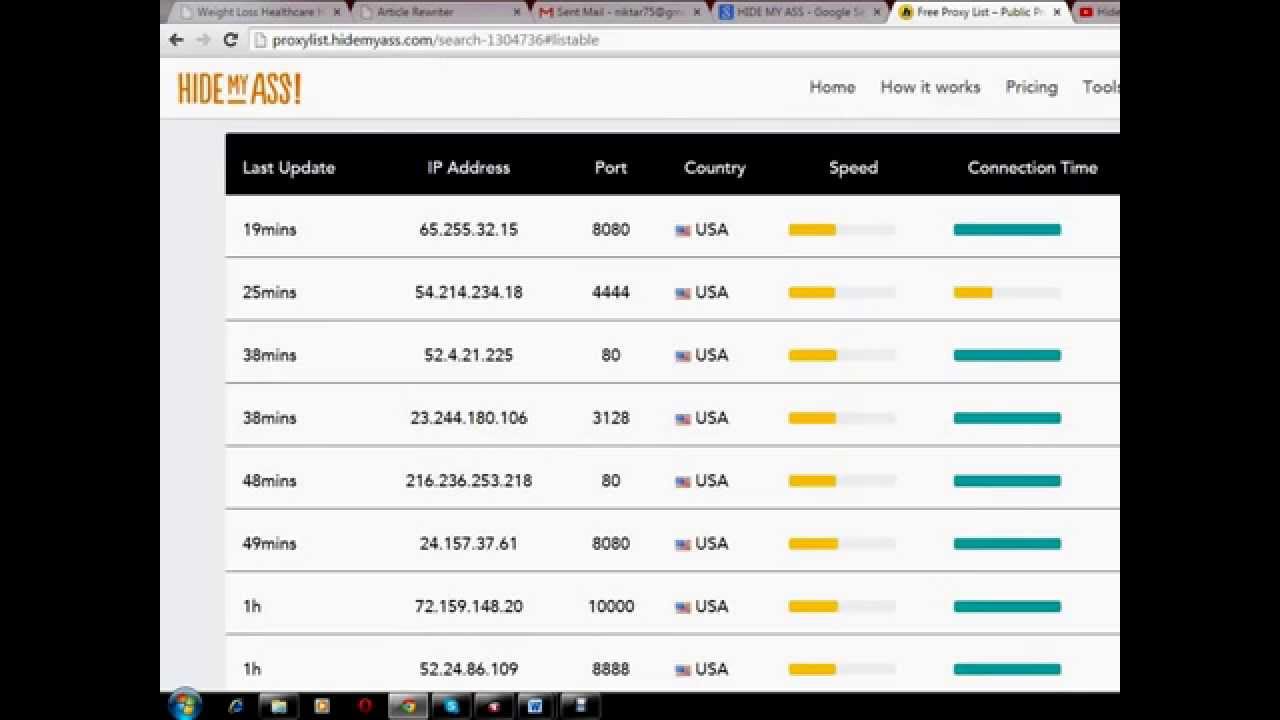Click USA flag icon in 72.159.148.20 row

(x=683, y=607)
